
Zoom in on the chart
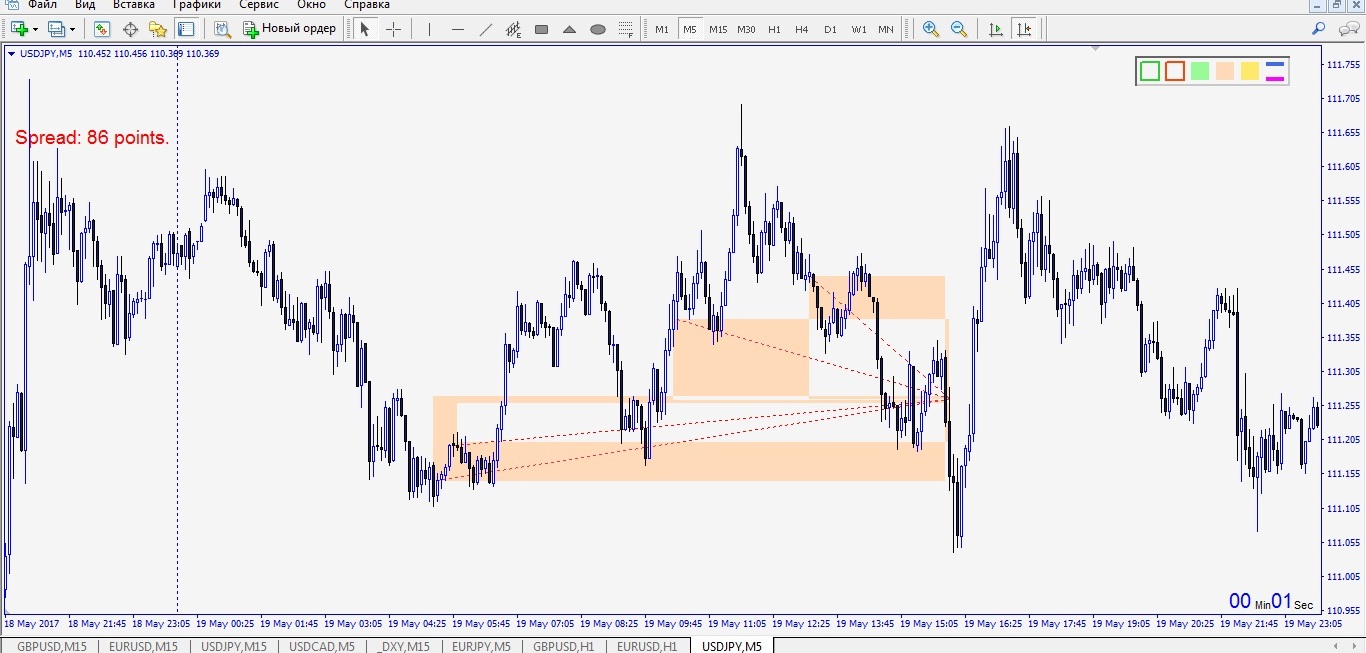pos(931,29)
